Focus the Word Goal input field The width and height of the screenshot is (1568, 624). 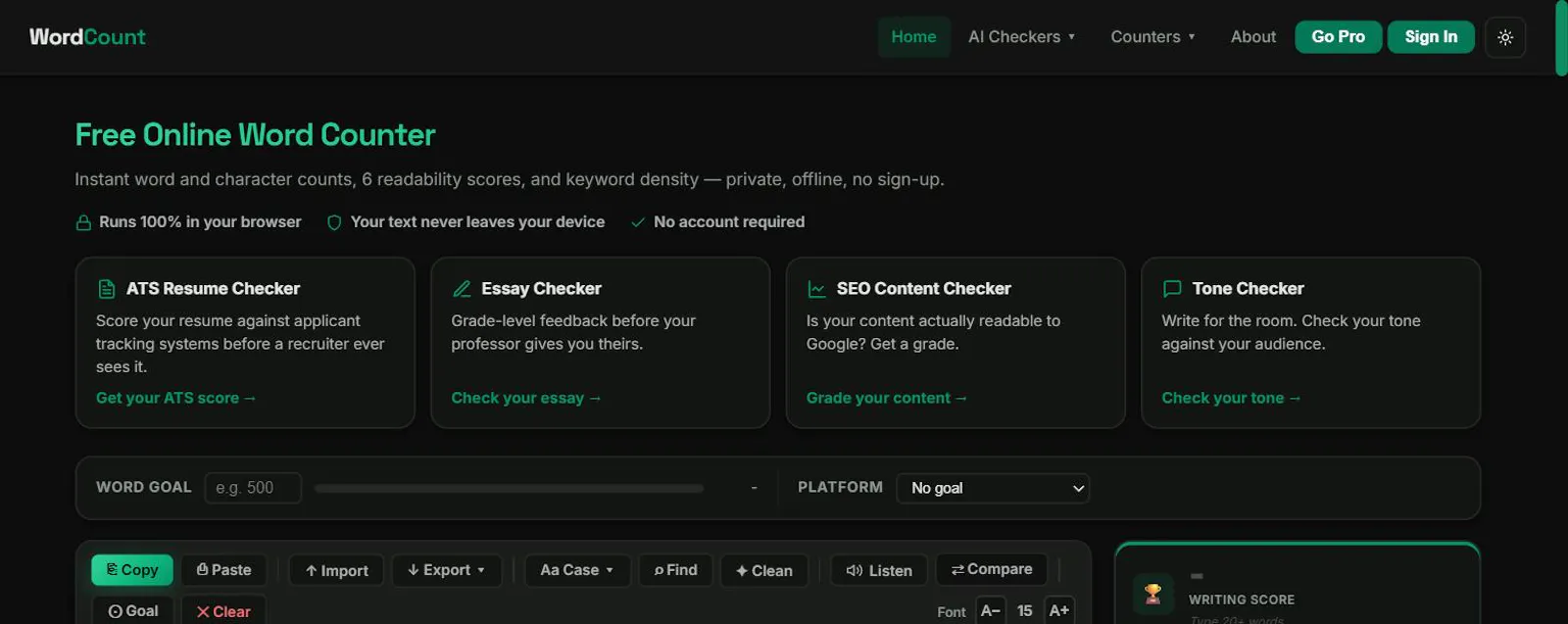tap(253, 488)
